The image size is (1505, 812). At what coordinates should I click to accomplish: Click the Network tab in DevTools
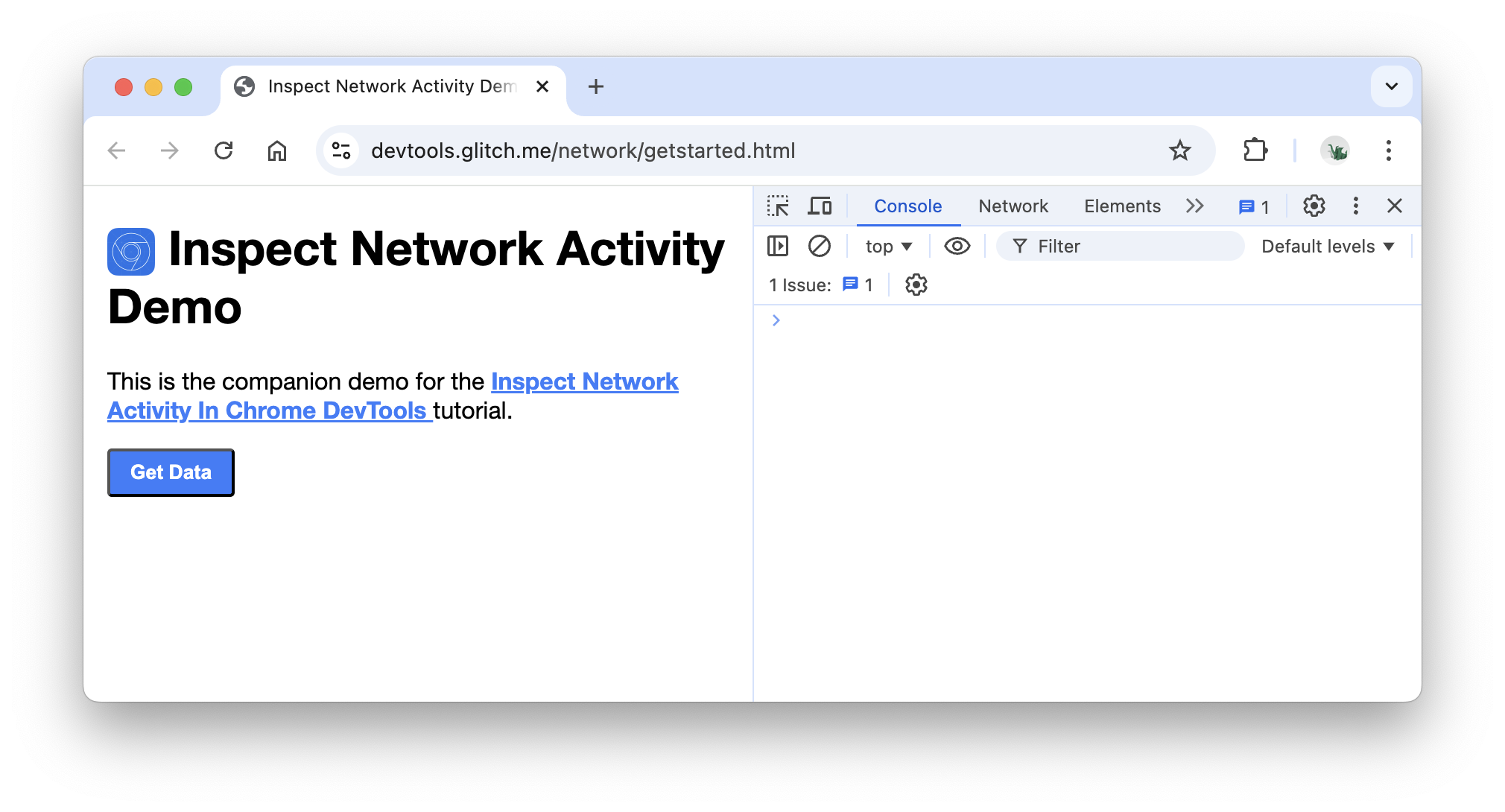[x=1014, y=206]
